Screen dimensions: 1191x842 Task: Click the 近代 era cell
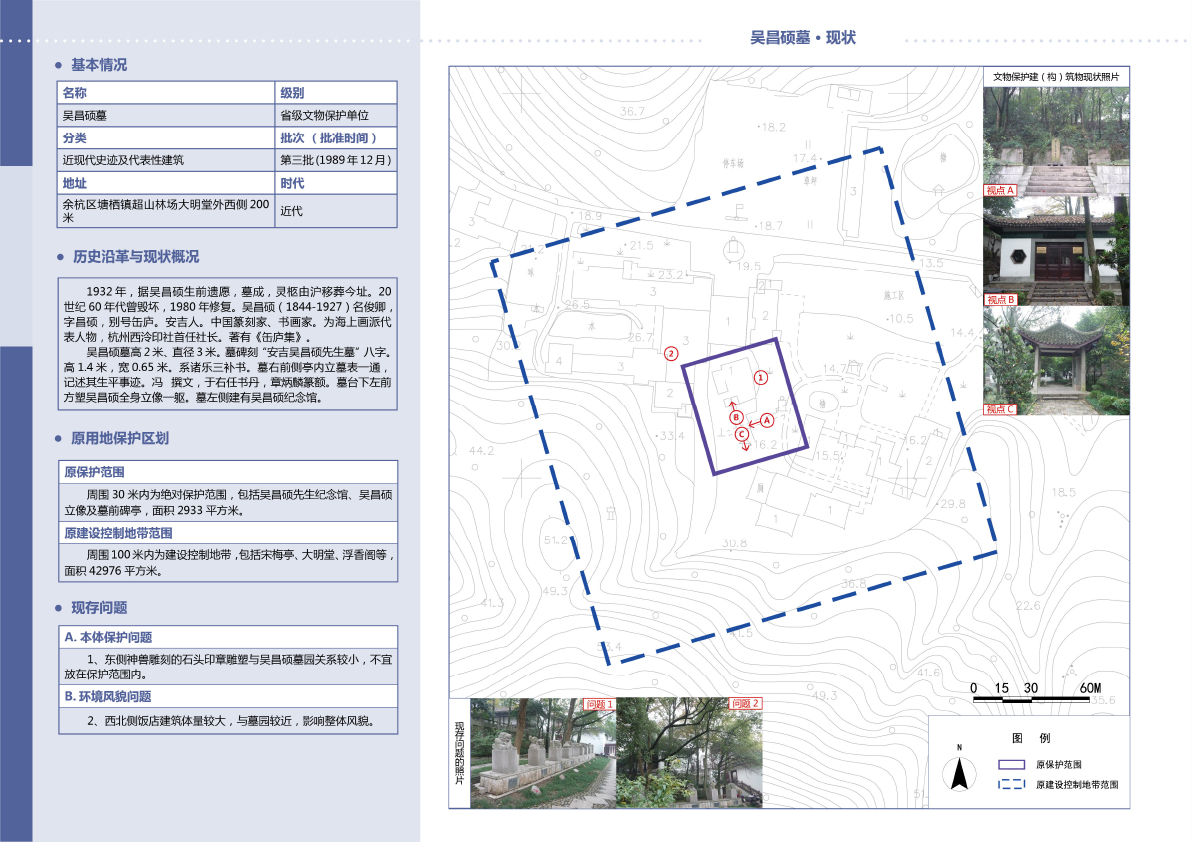tap(336, 211)
